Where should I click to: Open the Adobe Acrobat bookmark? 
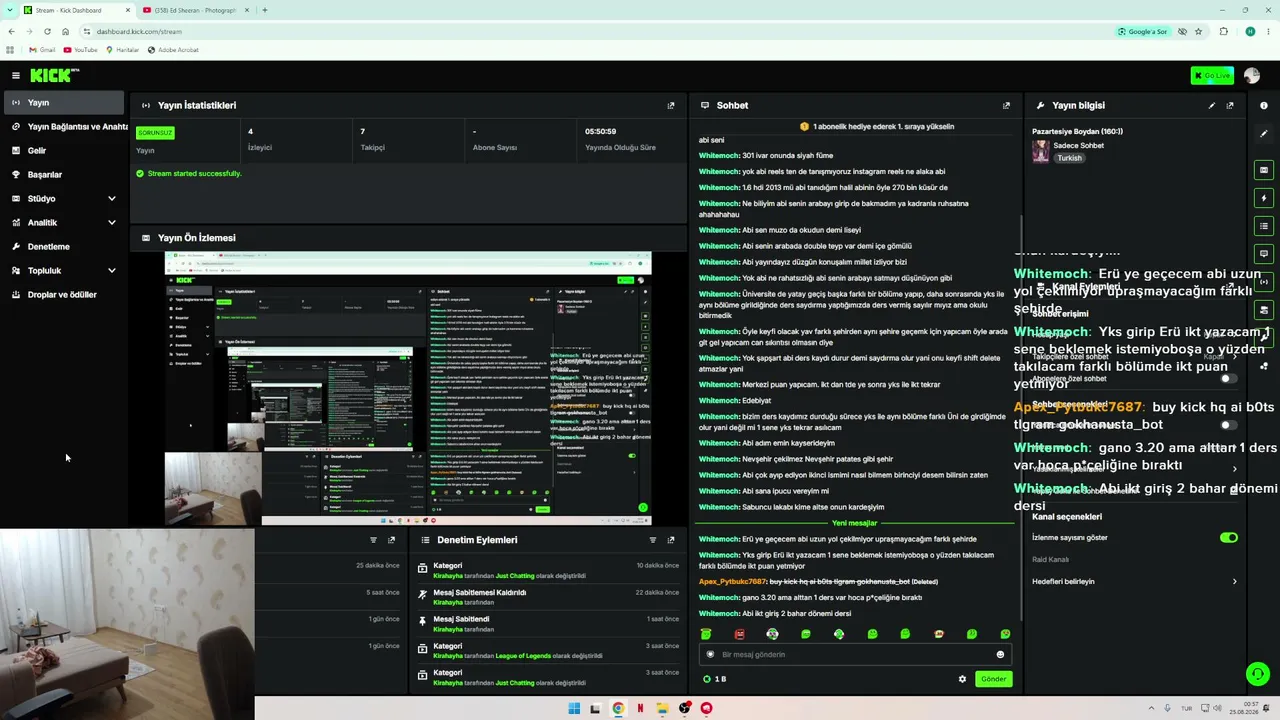pyautogui.click(x=173, y=49)
